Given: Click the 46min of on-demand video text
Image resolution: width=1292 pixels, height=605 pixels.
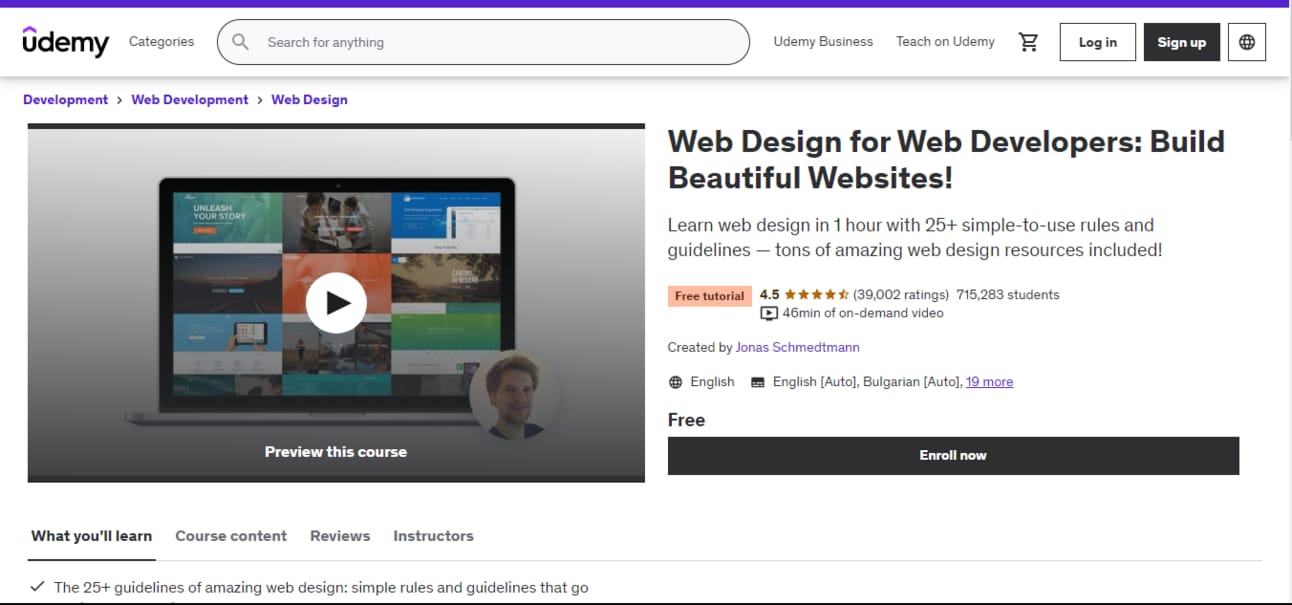Looking at the screenshot, I should [x=863, y=313].
